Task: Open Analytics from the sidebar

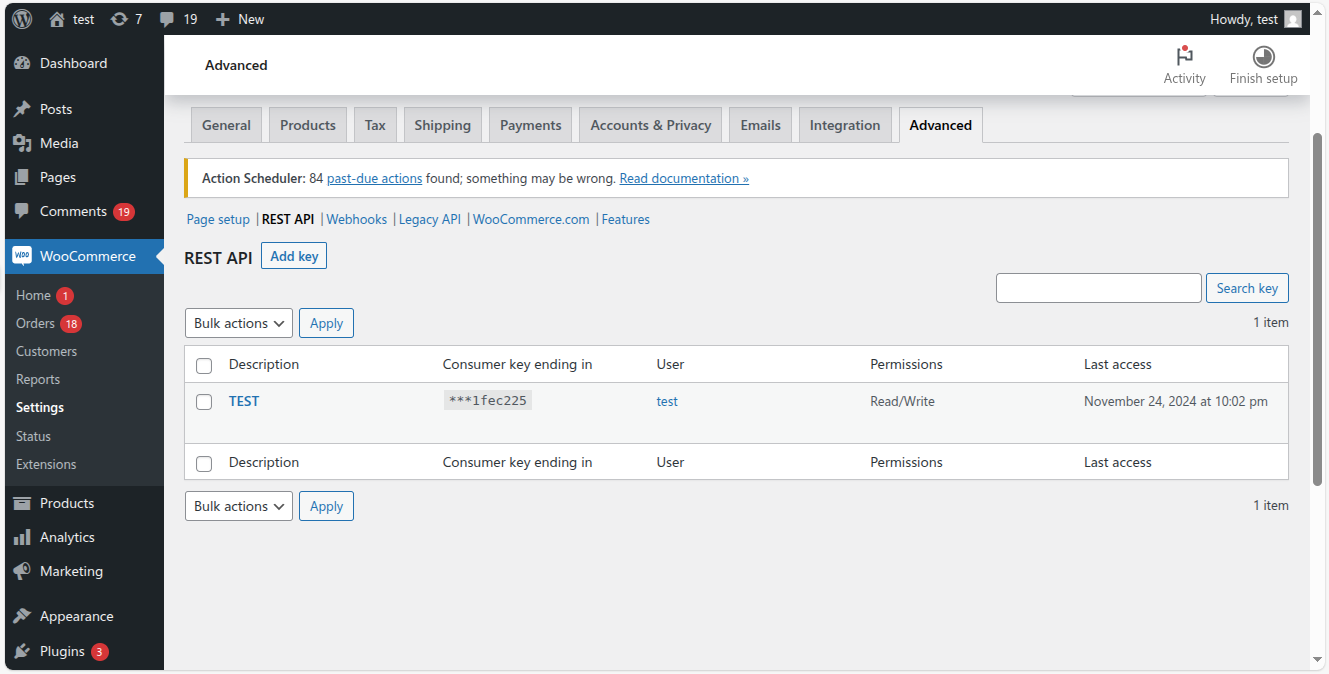Action: [x=66, y=537]
